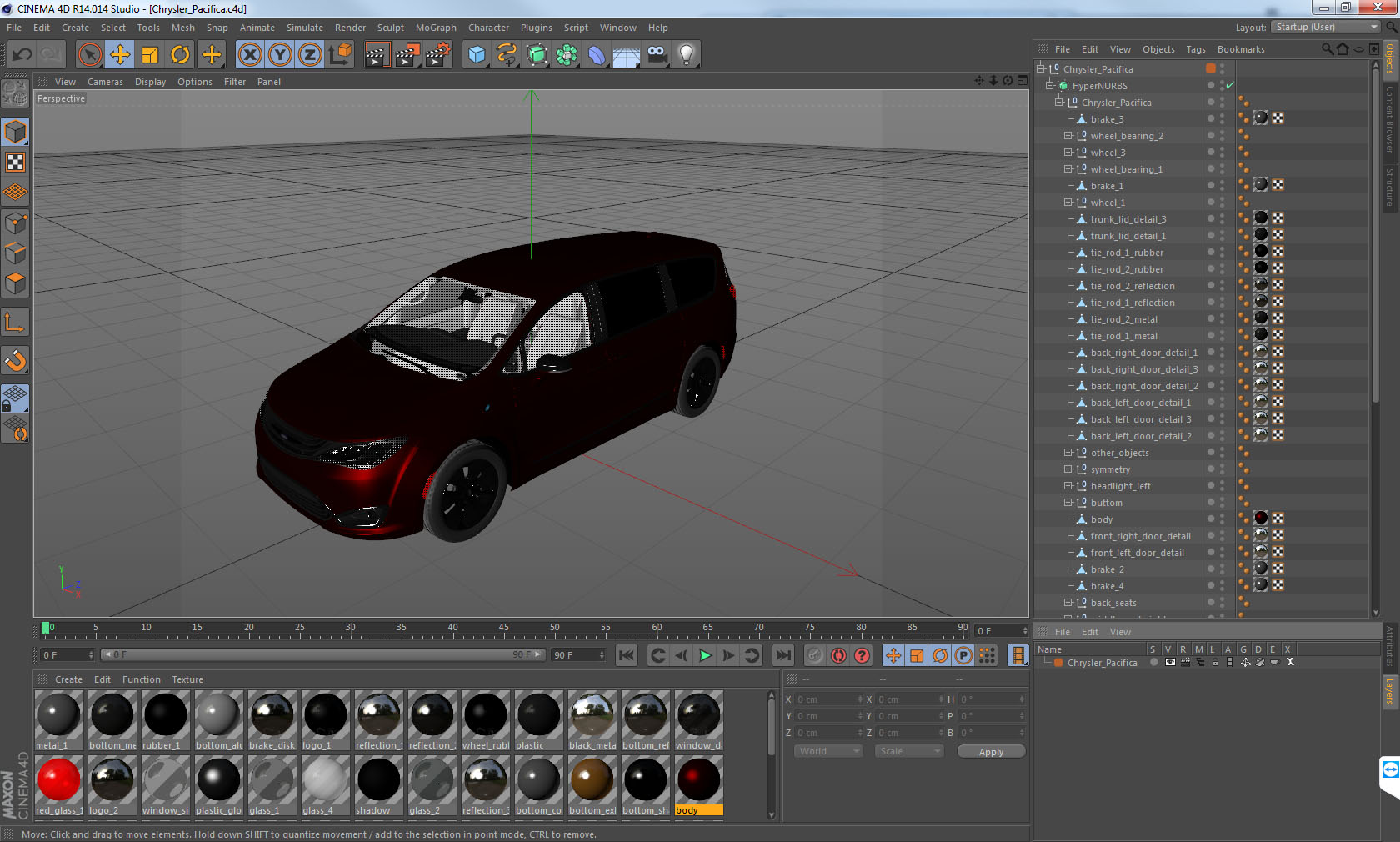
Task: Expand the headlight_left node
Action: (1068, 485)
